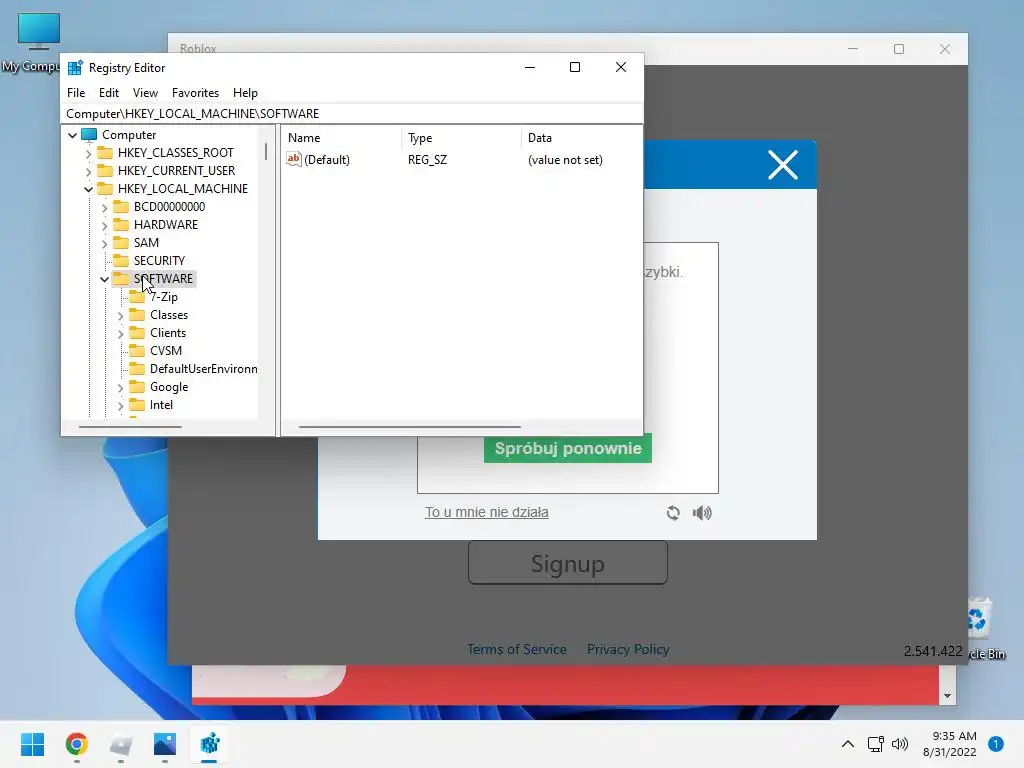Select the CVSM key
The width and height of the screenshot is (1024, 768).
coord(166,351)
